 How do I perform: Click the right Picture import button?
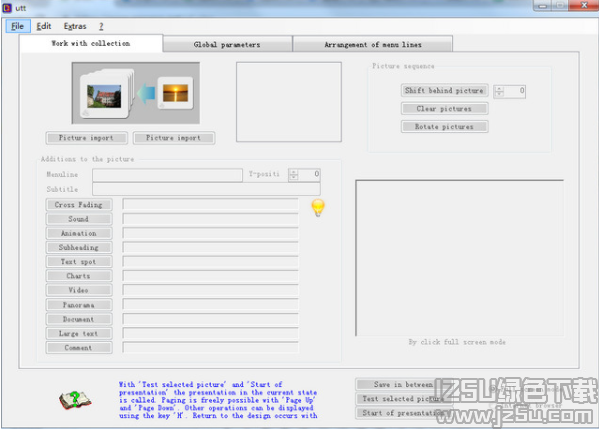174,138
